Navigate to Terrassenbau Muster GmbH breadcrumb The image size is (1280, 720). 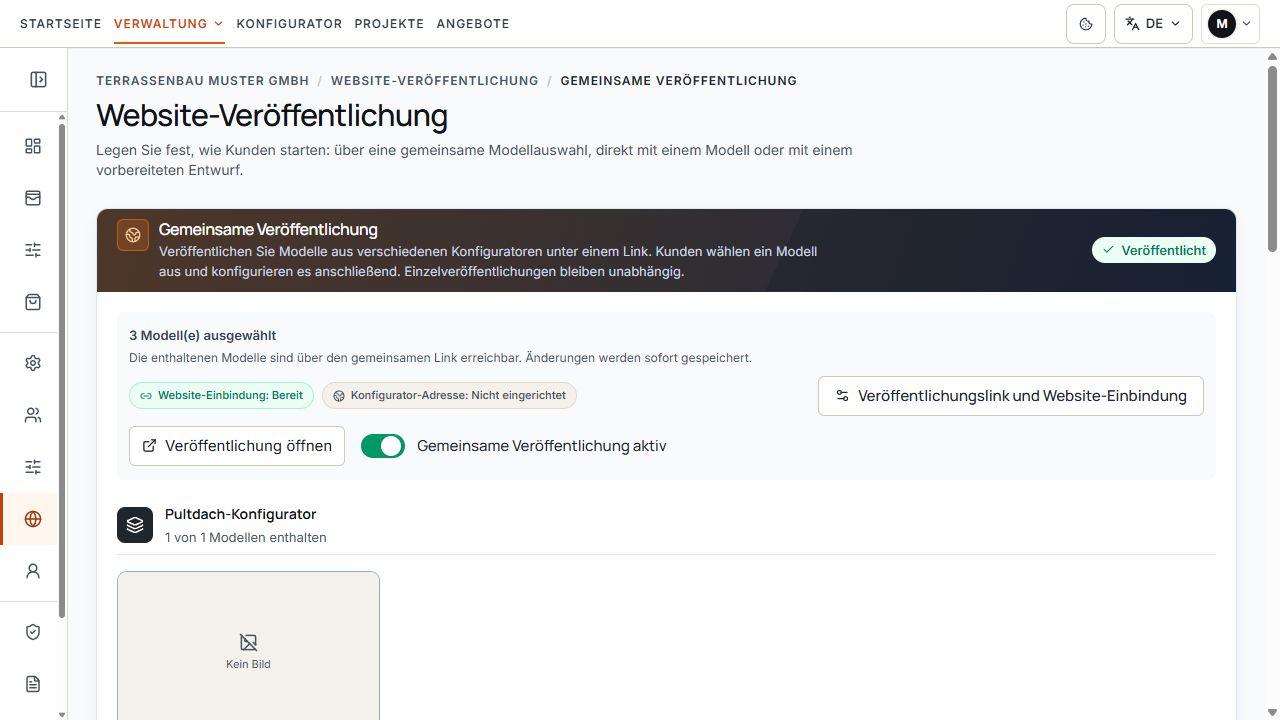coord(203,81)
